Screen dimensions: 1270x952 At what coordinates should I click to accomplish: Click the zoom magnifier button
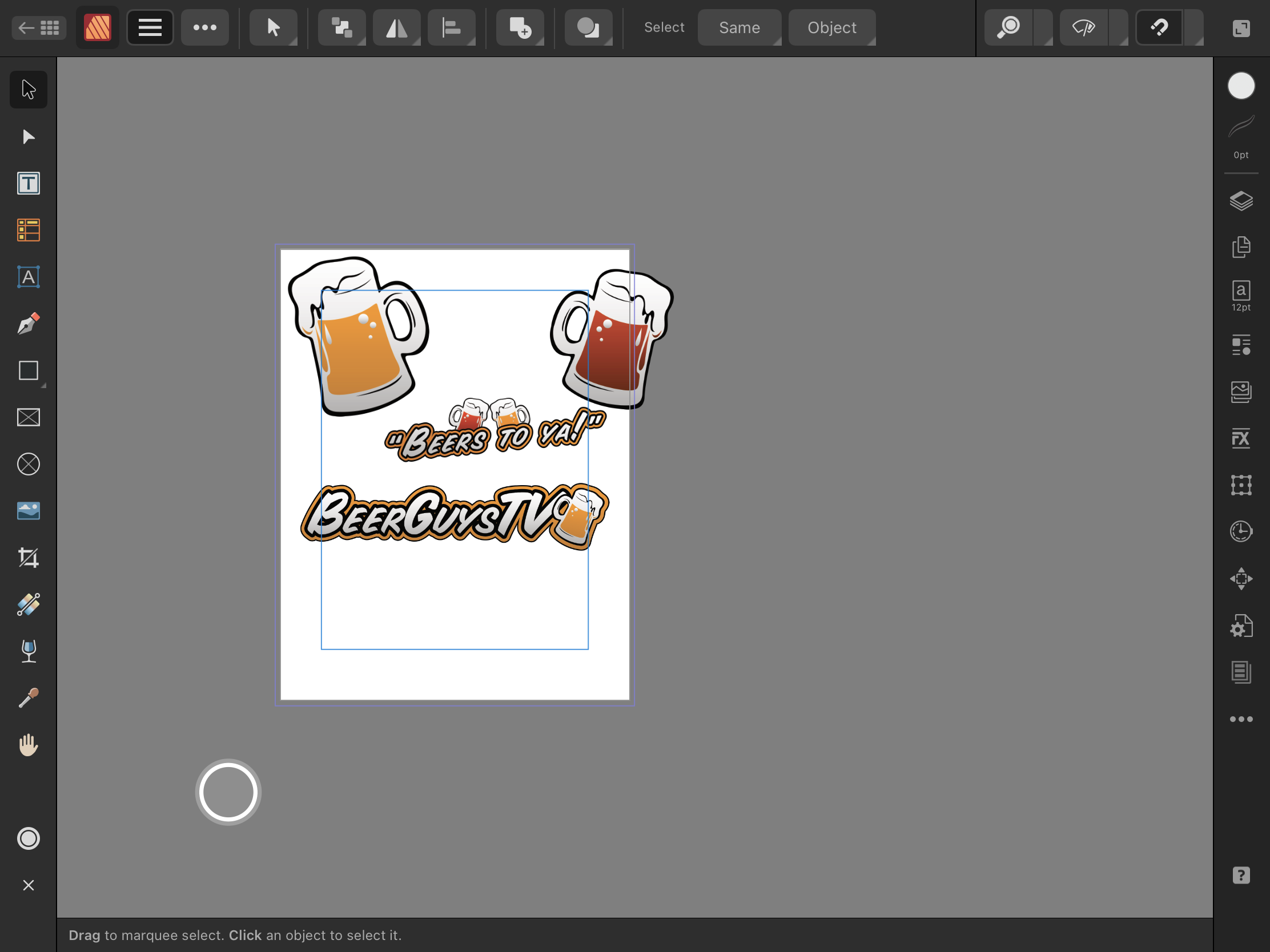1008,27
